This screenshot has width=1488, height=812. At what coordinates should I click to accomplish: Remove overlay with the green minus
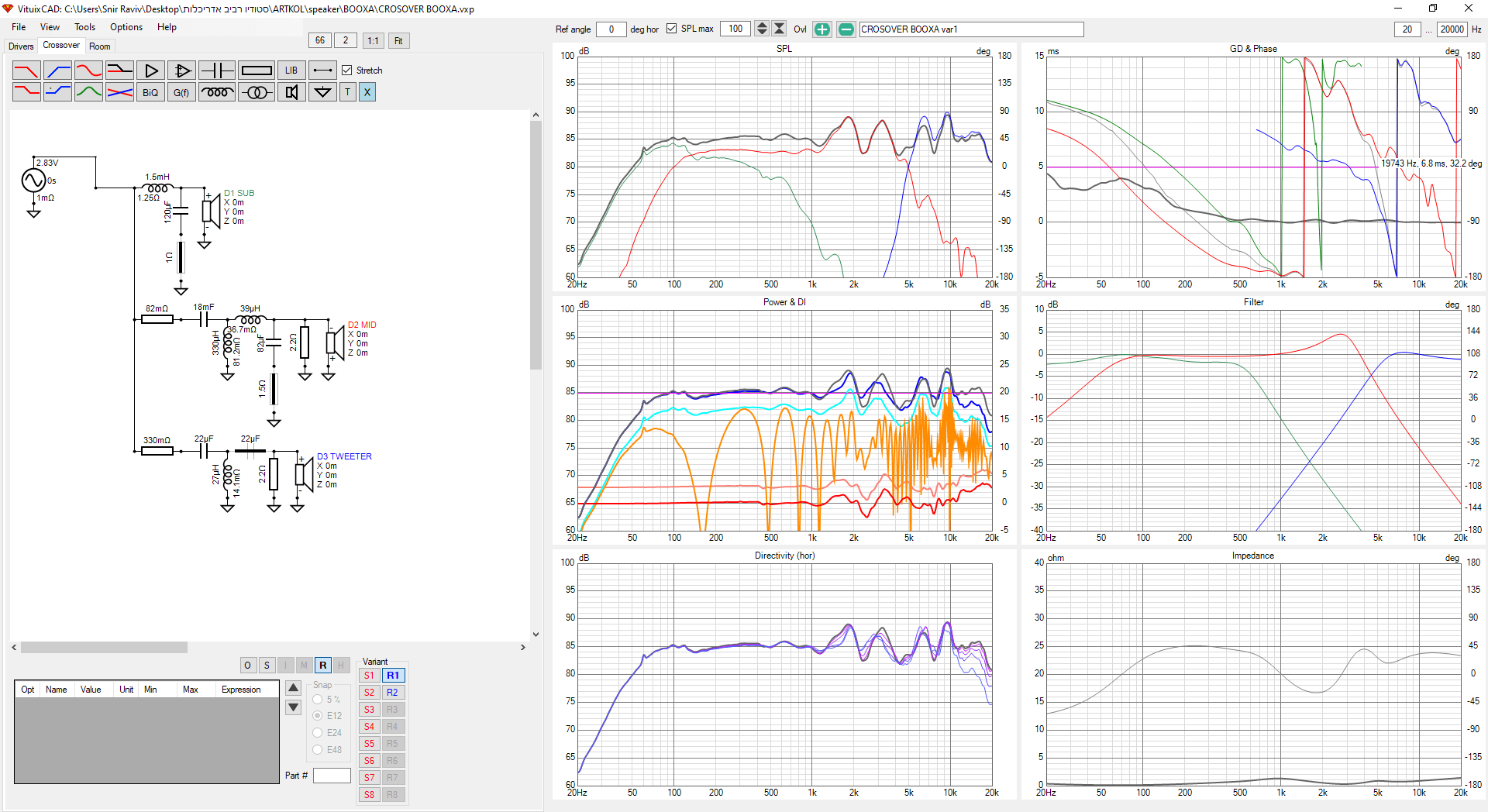(846, 29)
